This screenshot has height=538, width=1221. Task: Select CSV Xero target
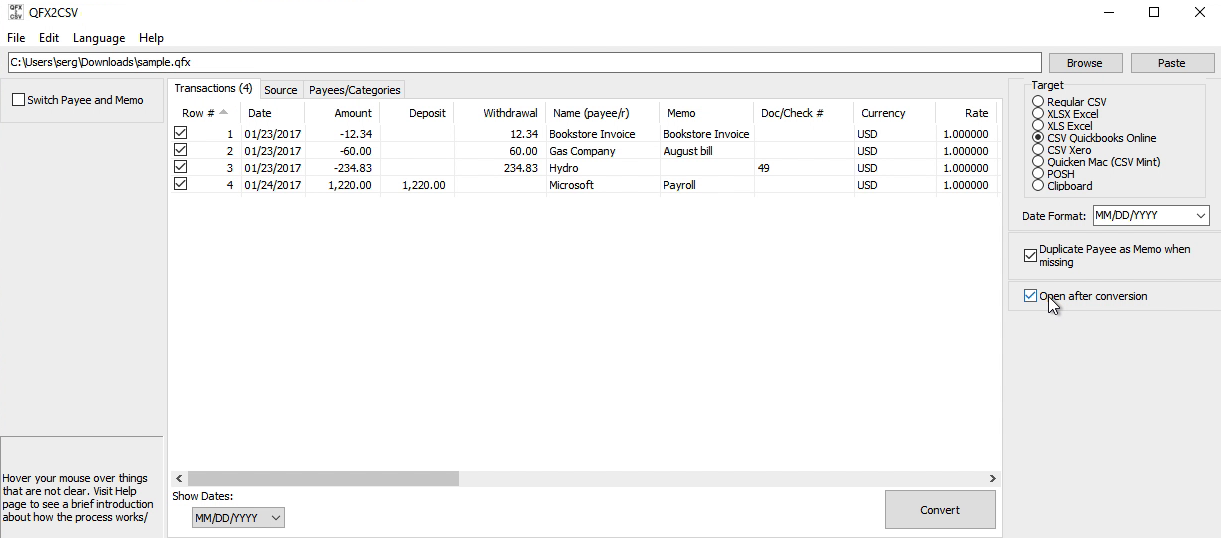point(1038,150)
